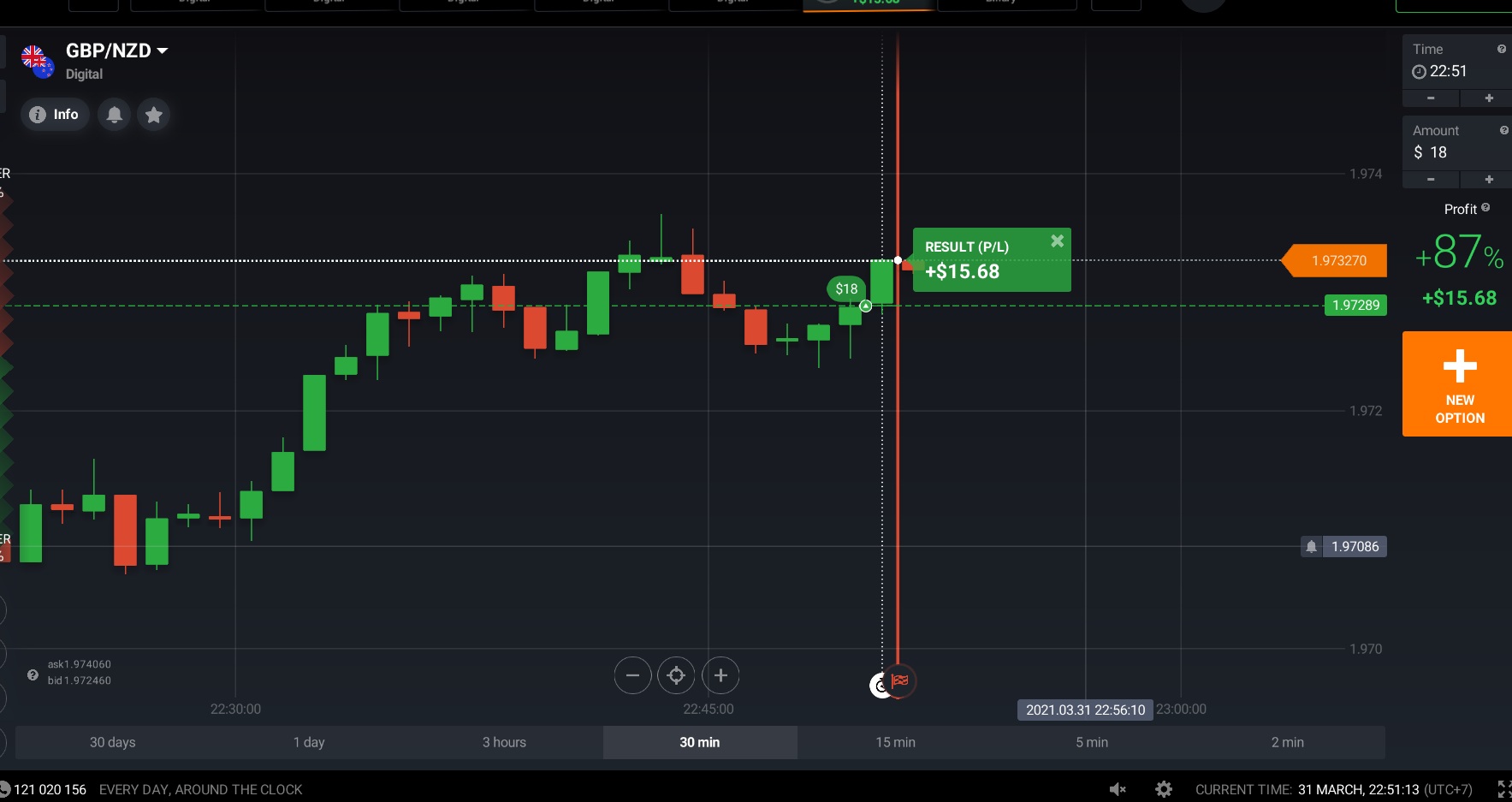Decrease the expiration time with minus

1431,98
